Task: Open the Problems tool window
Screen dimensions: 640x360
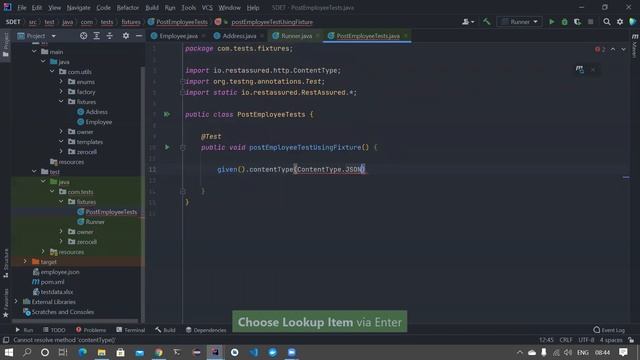Action: (91, 330)
